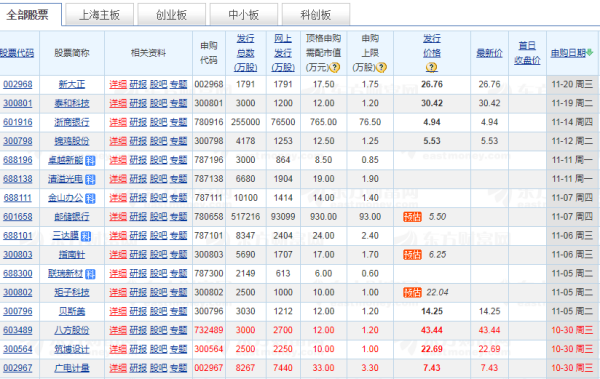The width and height of the screenshot is (600, 379).
Task: Open 浙商银行 stock name link
Action: point(72,122)
